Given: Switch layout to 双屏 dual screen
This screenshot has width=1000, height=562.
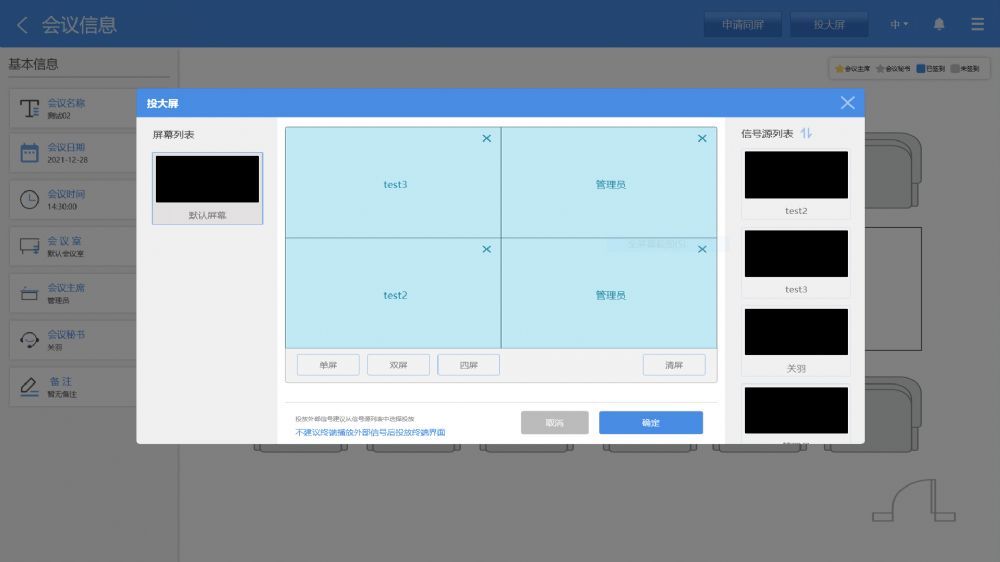Looking at the screenshot, I should click(x=398, y=365).
